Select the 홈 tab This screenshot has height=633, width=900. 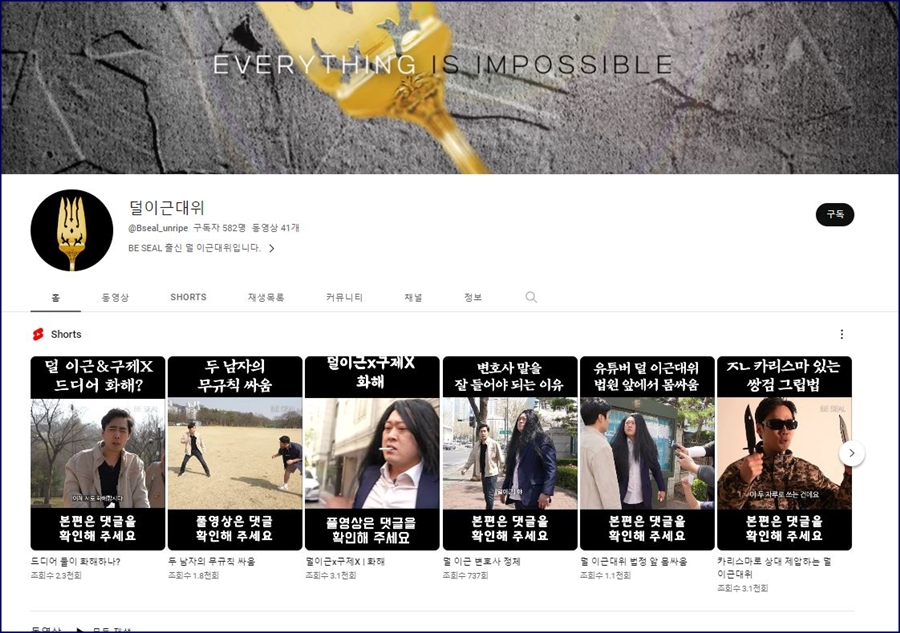pyautogui.click(x=56, y=297)
